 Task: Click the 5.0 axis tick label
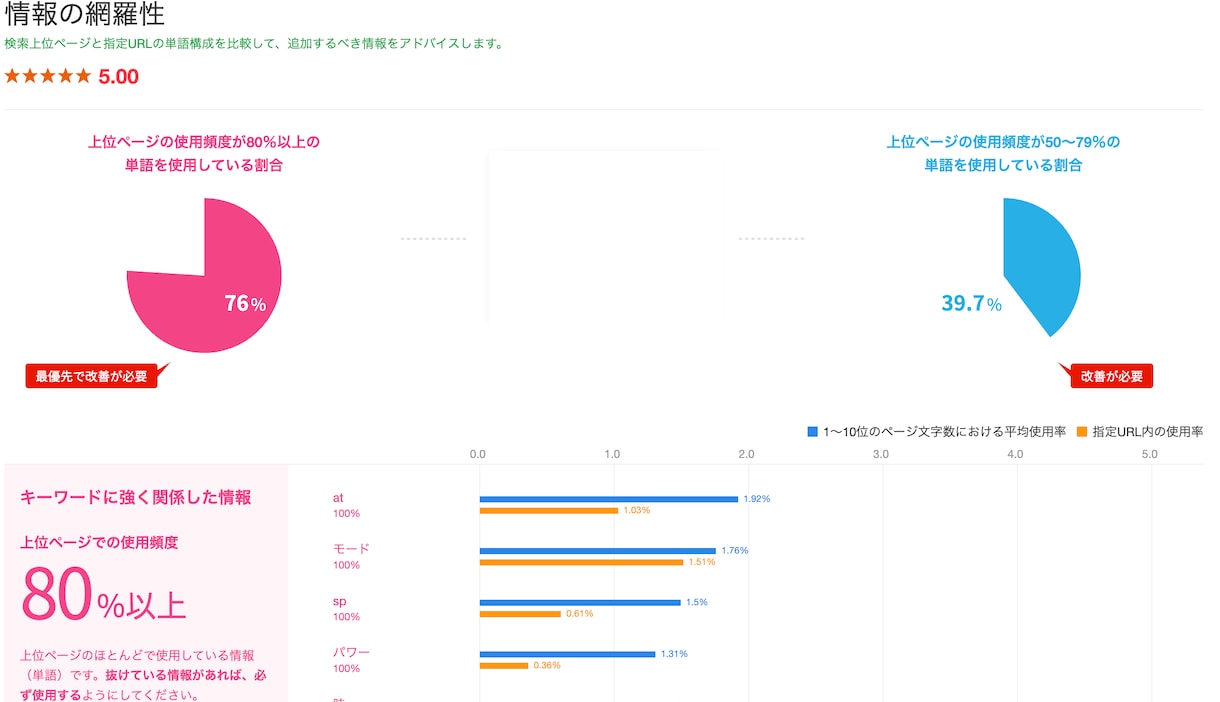[x=1149, y=454]
